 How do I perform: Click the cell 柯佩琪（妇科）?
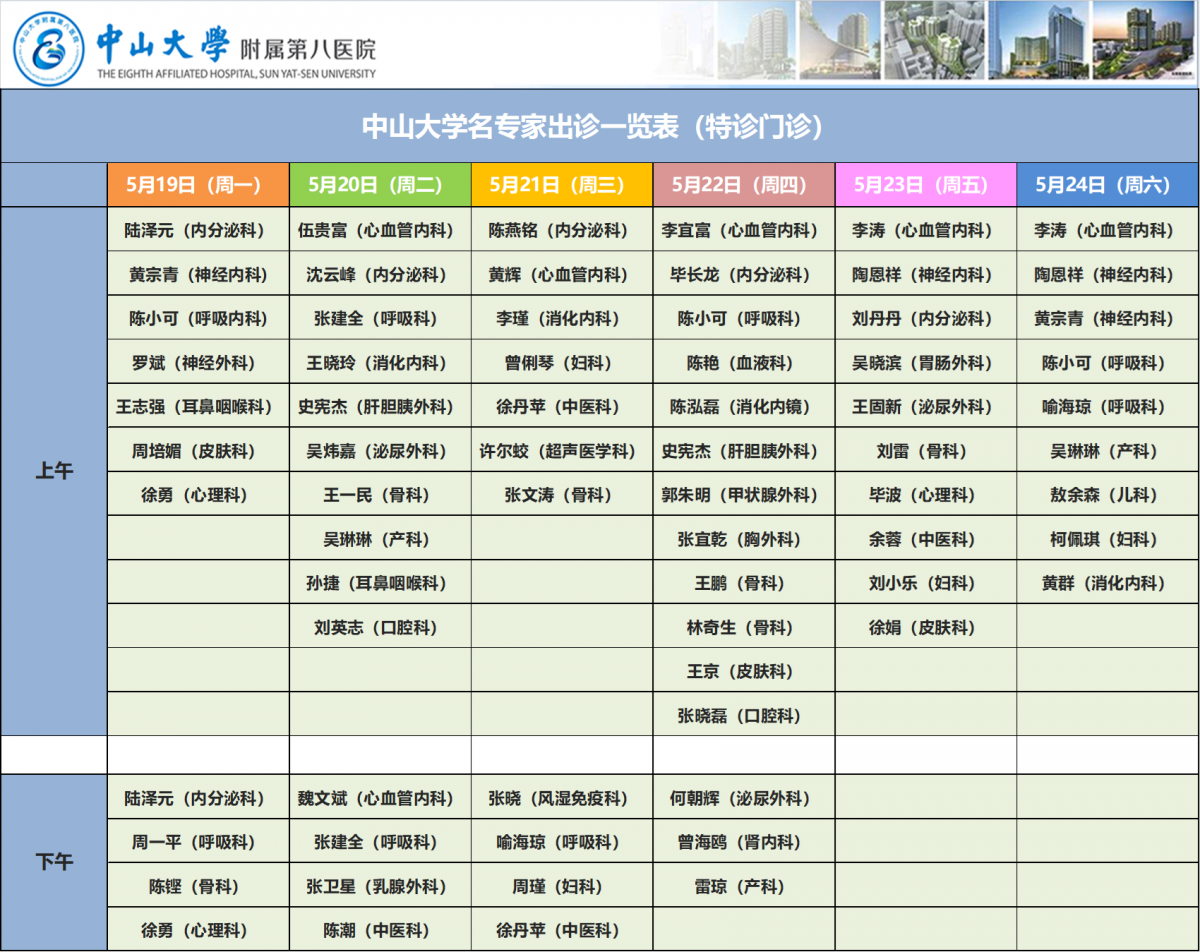1107,539
